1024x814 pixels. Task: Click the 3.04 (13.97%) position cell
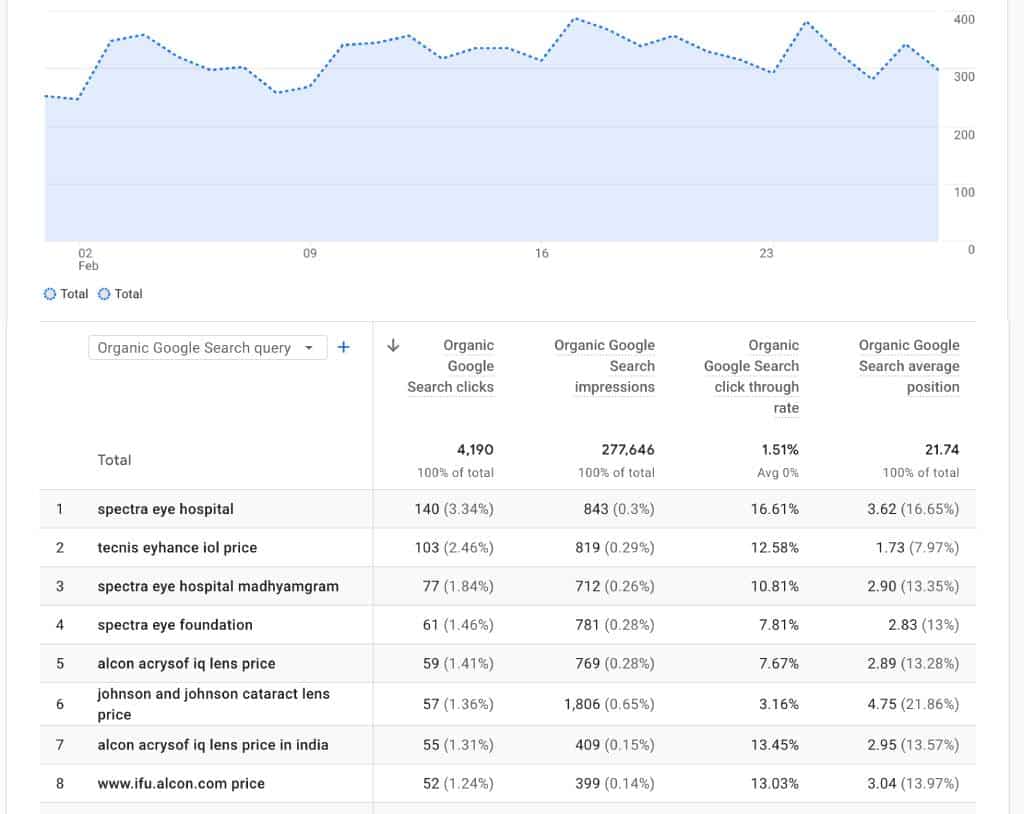coord(913,783)
